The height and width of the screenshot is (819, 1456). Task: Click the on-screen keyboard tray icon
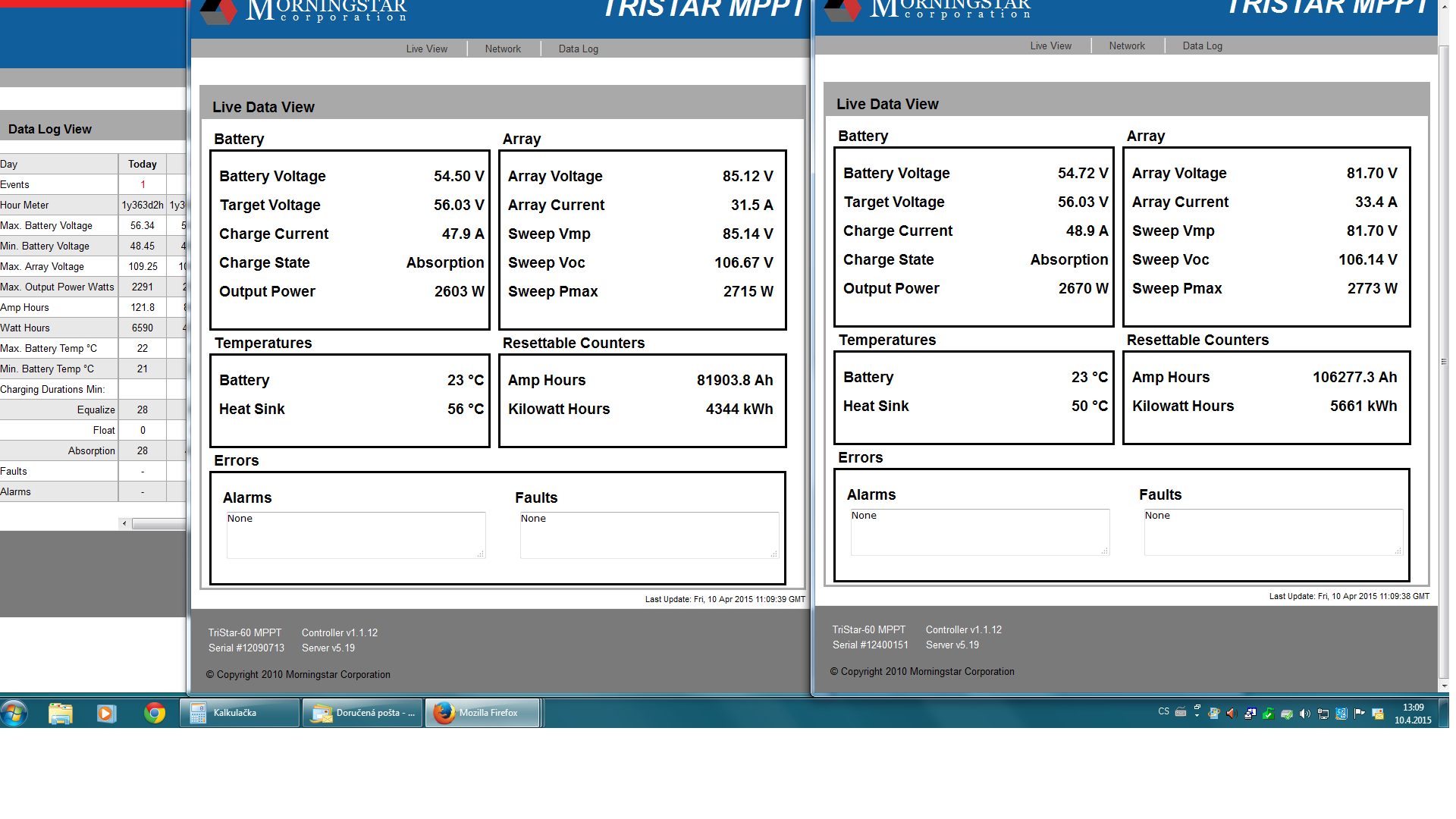[x=1181, y=712]
